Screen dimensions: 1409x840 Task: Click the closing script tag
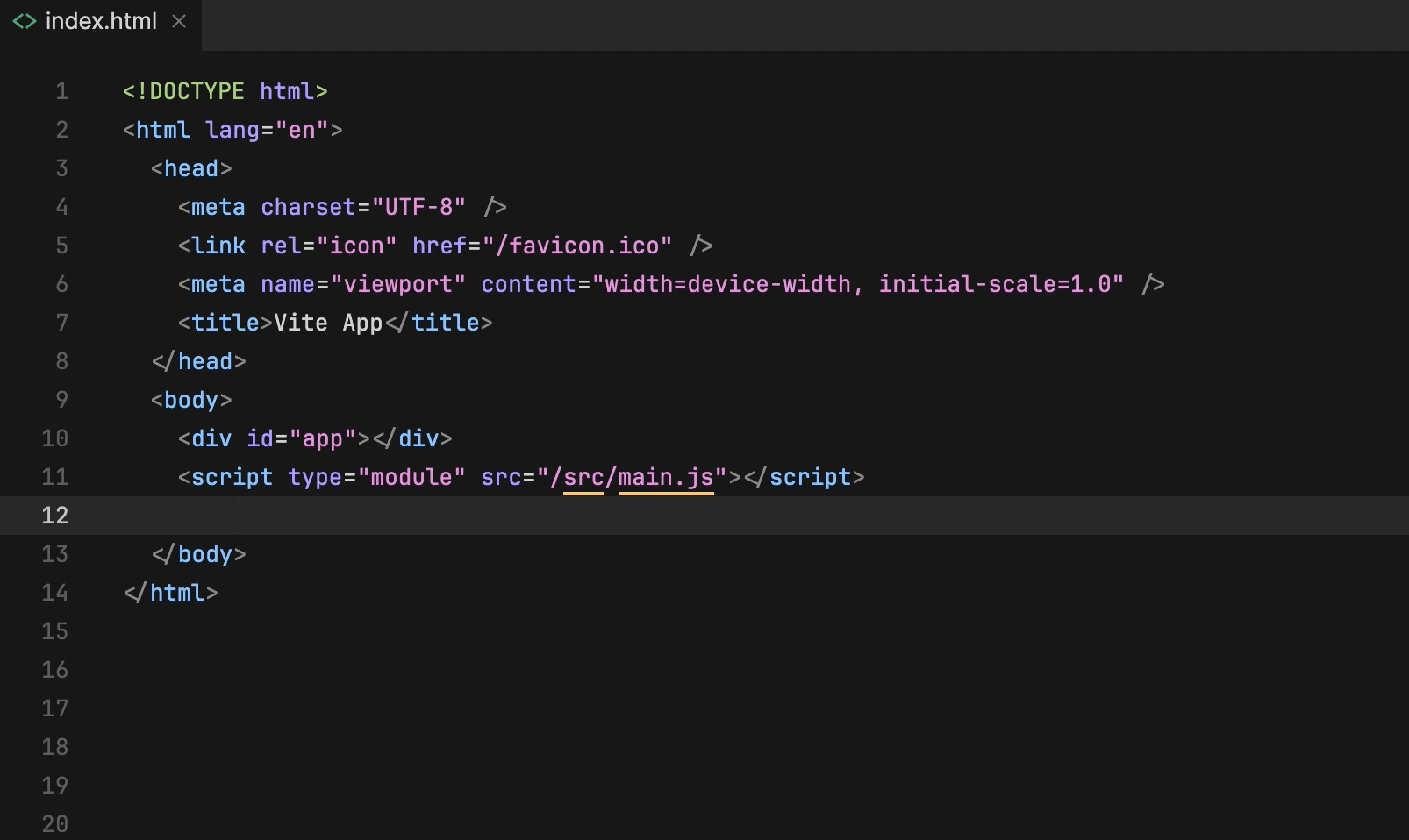804,477
